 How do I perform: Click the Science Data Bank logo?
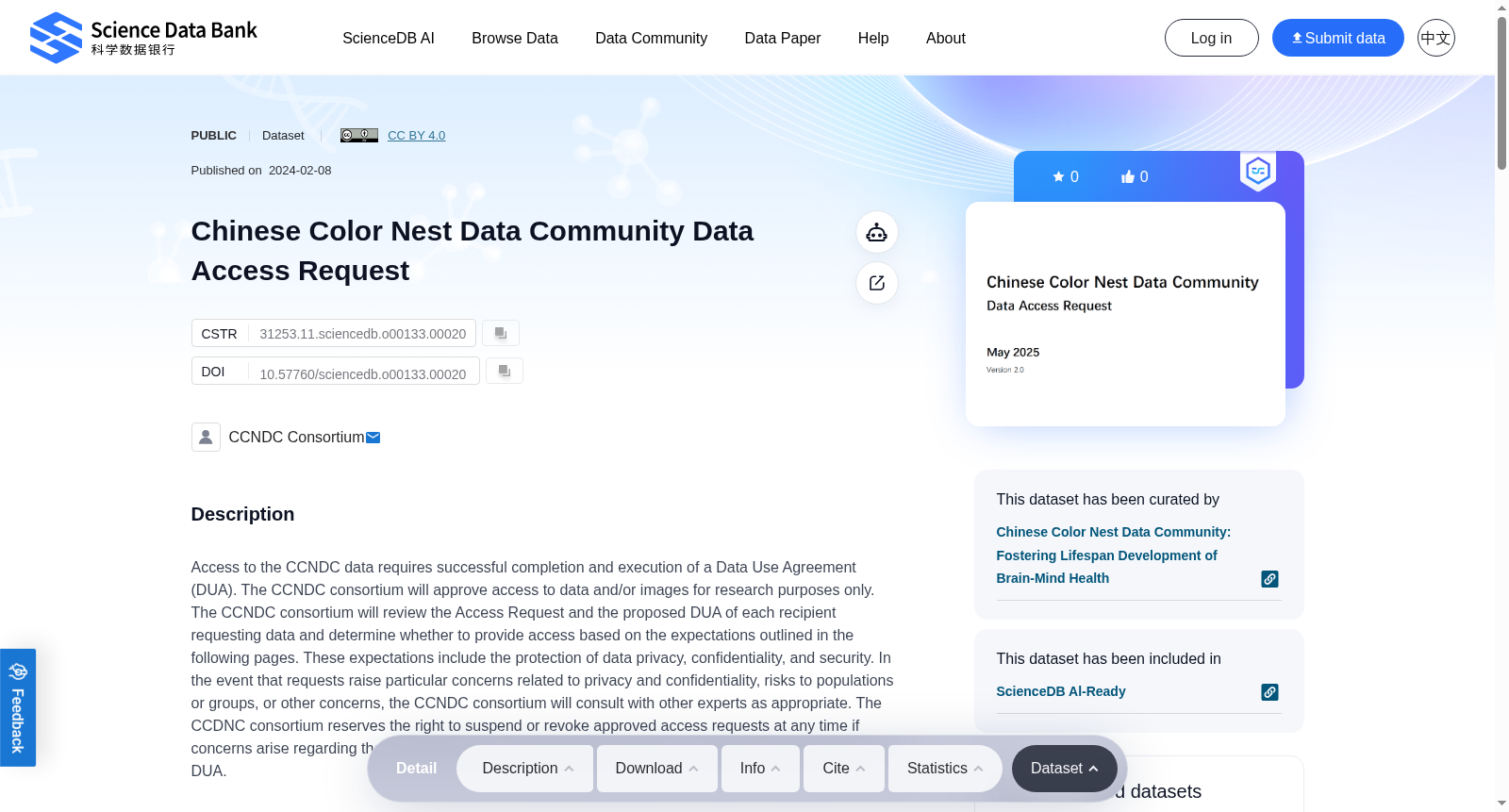(143, 38)
